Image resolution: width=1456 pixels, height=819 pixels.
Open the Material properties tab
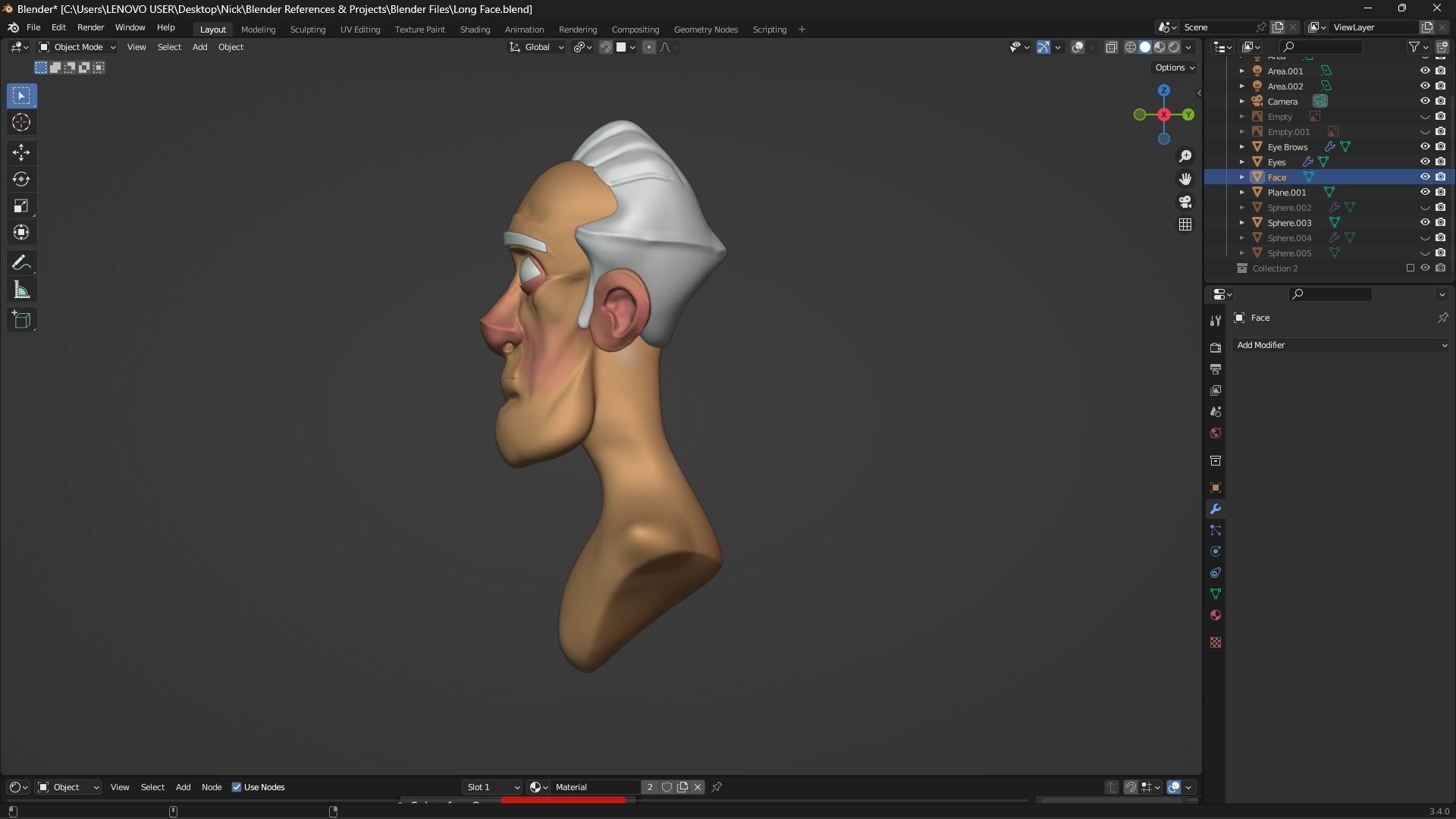[1216, 615]
